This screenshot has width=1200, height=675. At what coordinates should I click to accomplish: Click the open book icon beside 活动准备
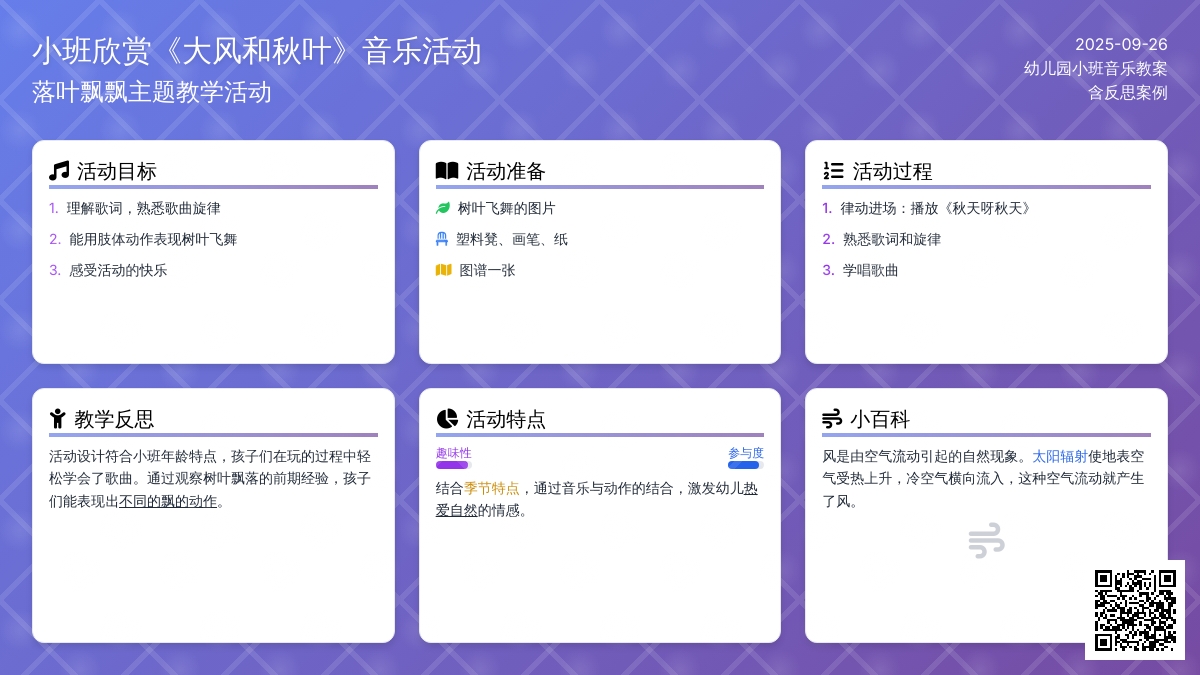447,171
